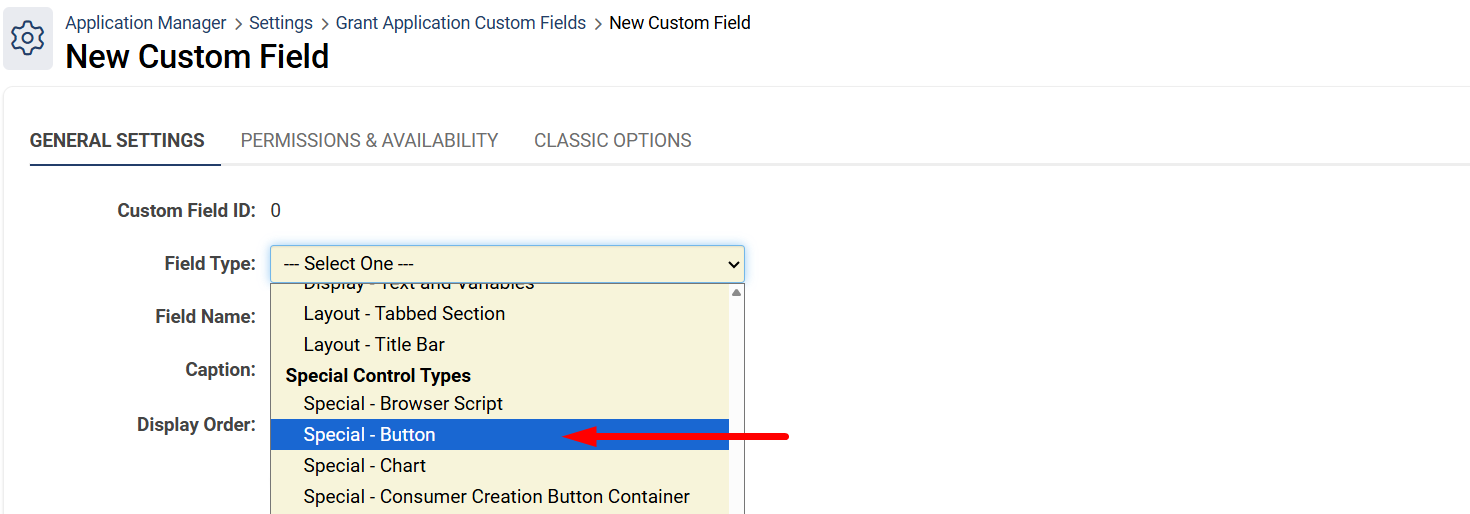
Task: Click the settings gear icon
Action: coord(28,39)
